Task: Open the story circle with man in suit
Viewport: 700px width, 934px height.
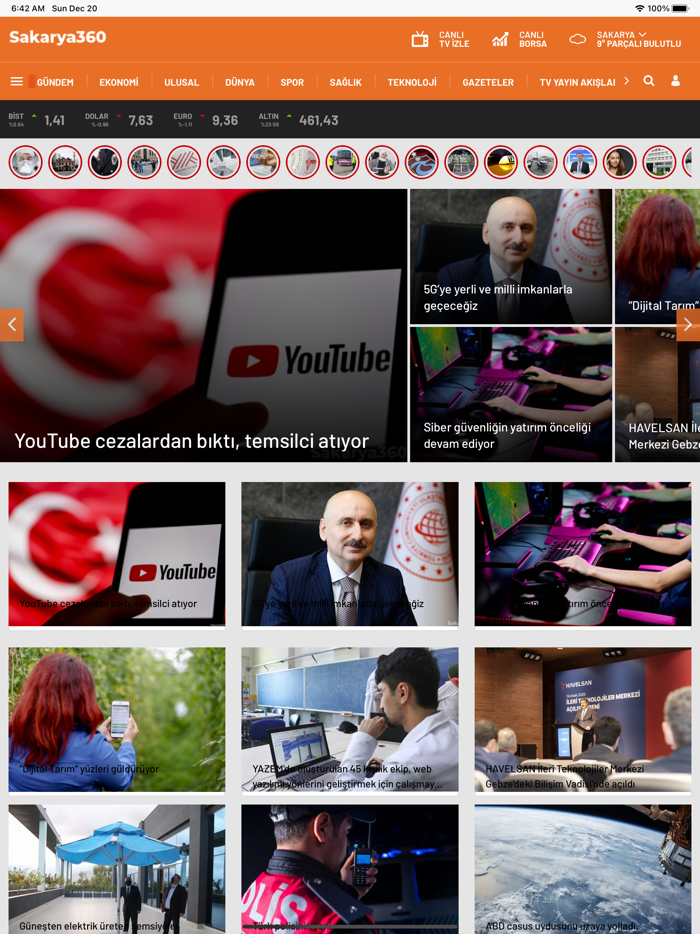Action: 580,162
